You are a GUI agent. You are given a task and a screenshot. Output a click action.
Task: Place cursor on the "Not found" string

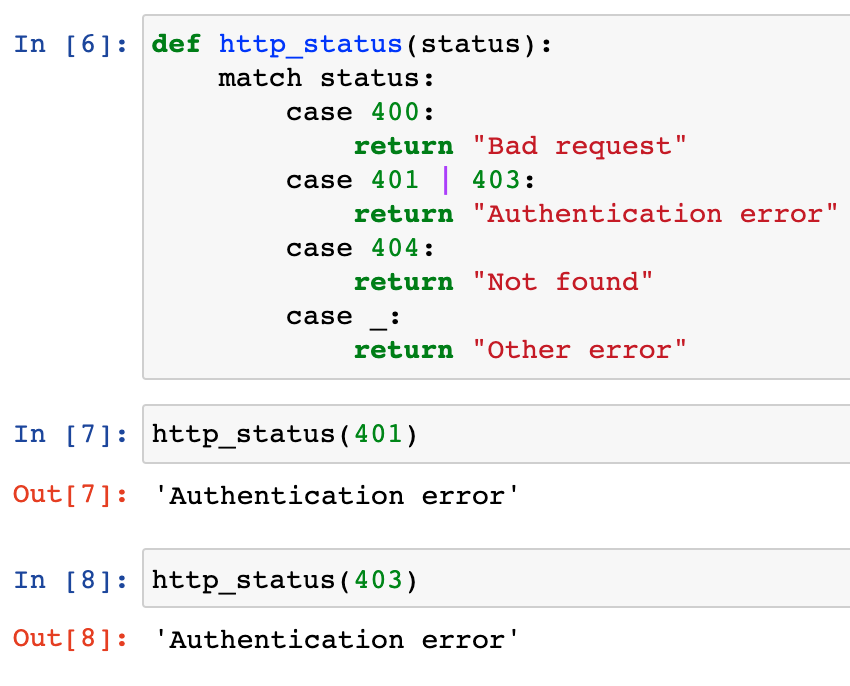coord(563,283)
